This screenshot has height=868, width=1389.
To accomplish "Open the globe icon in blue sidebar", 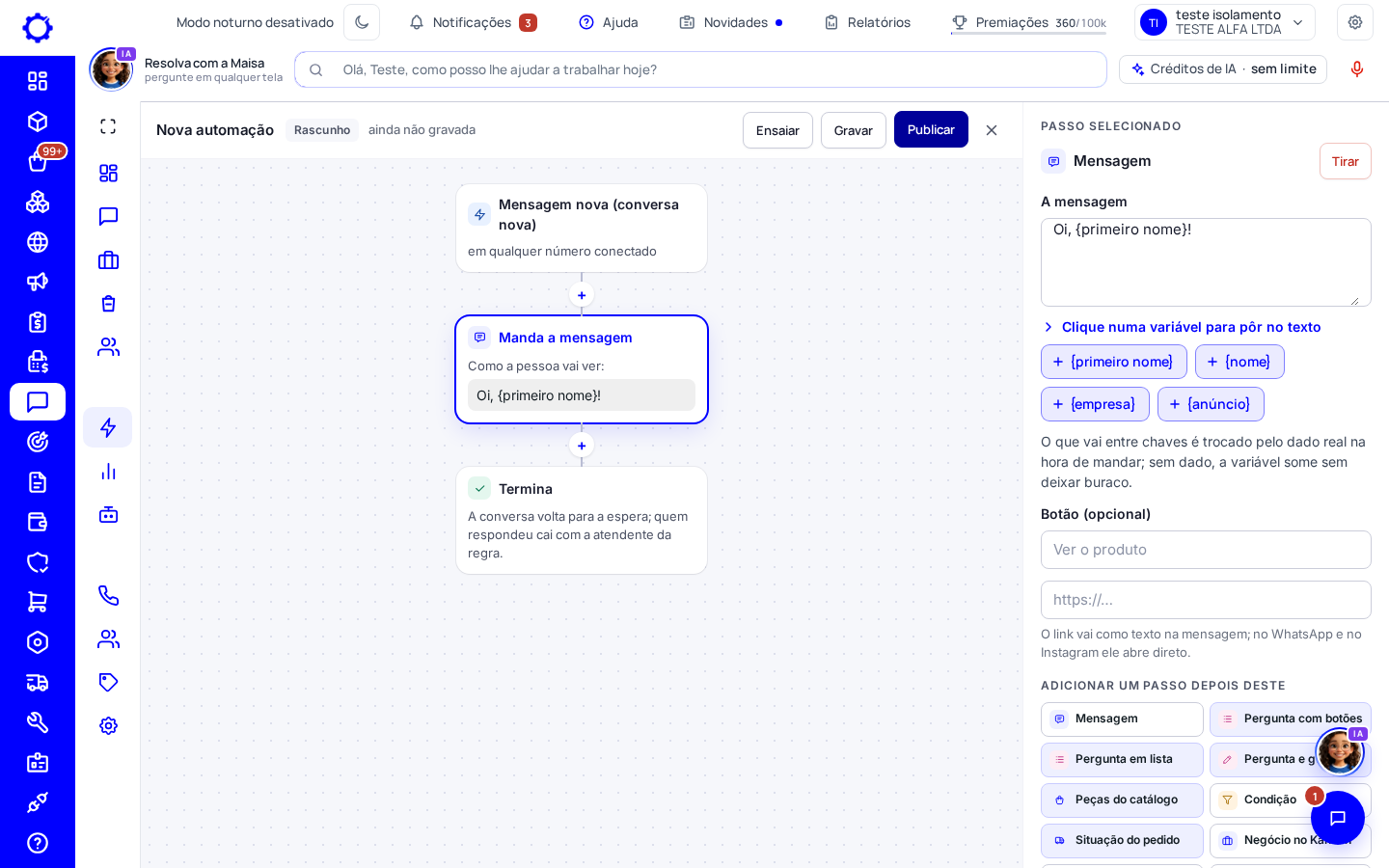I will tap(38, 242).
